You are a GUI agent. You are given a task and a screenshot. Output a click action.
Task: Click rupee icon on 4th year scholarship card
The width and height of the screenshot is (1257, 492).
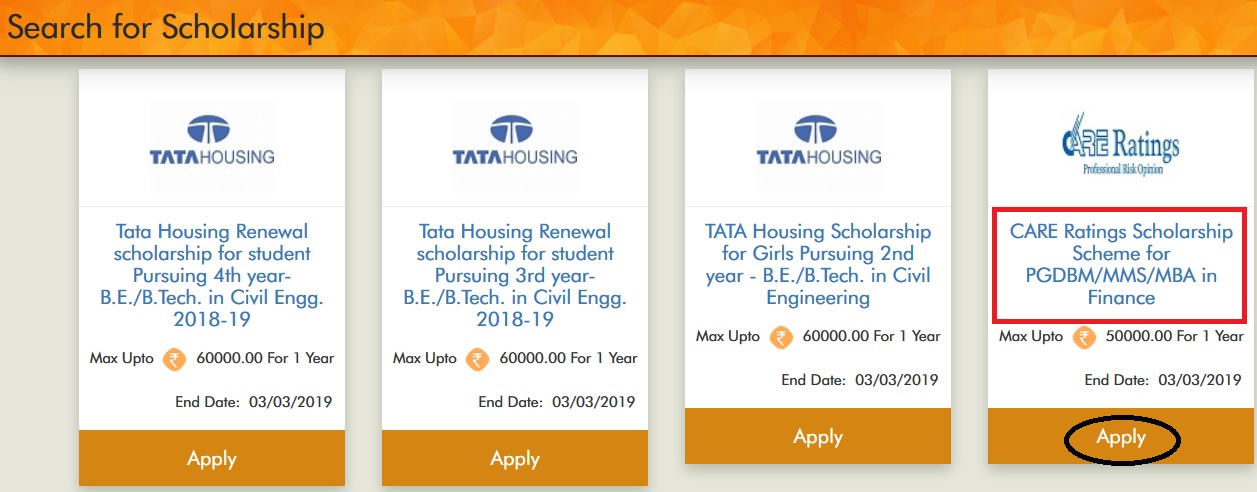pos(176,358)
